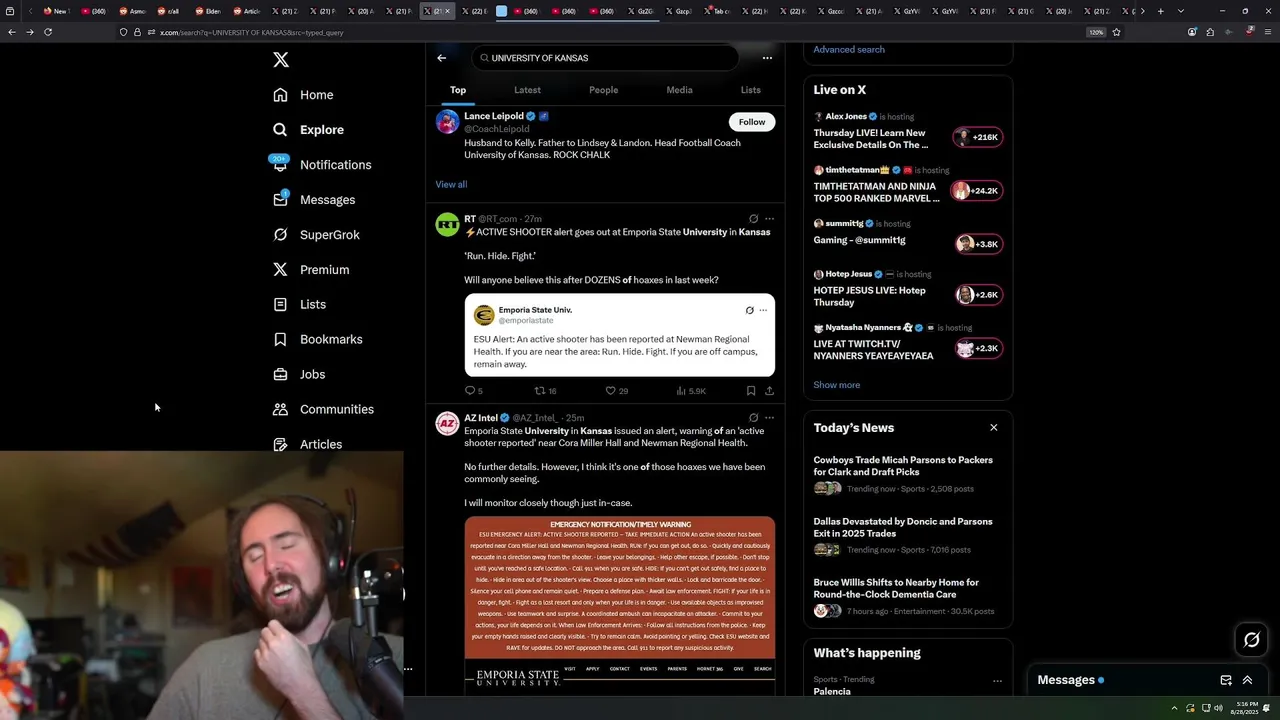Open Grok icon on RT post
The width and height of the screenshot is (1280, 720).
coord(753,219)
